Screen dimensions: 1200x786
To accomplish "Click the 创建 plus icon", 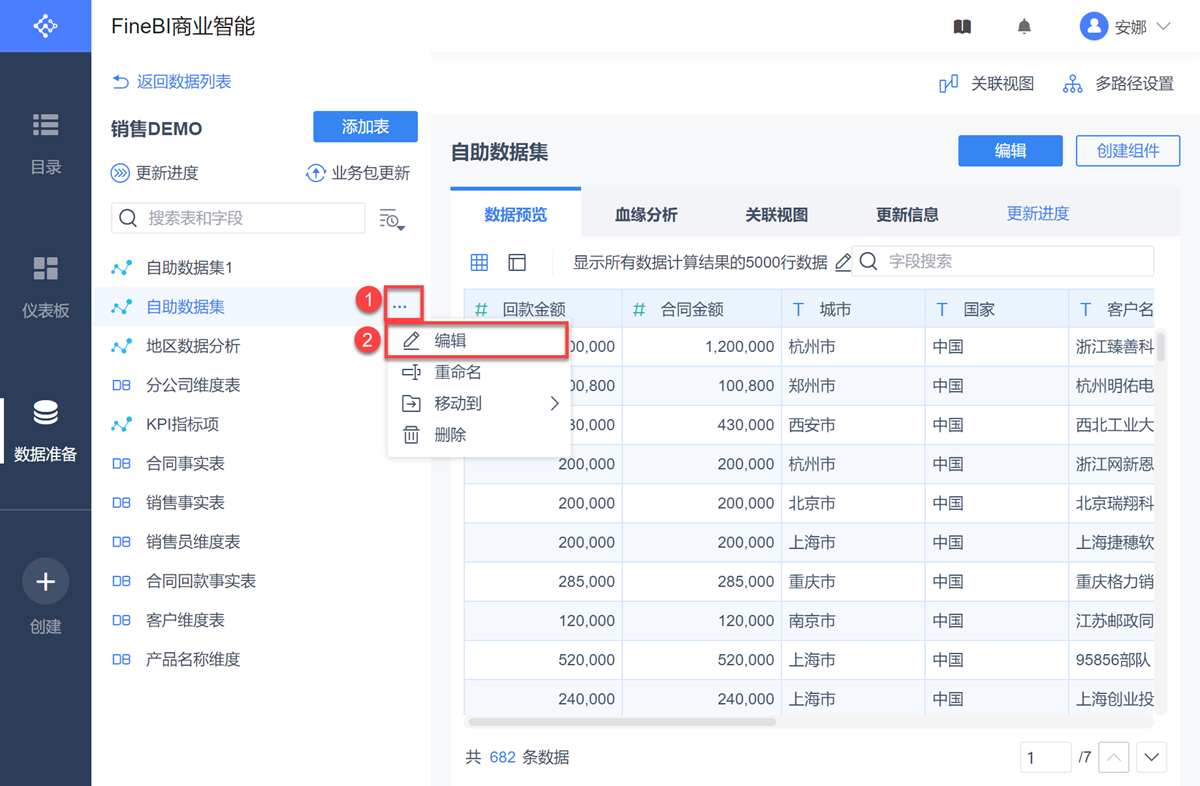I will (45, 581).
